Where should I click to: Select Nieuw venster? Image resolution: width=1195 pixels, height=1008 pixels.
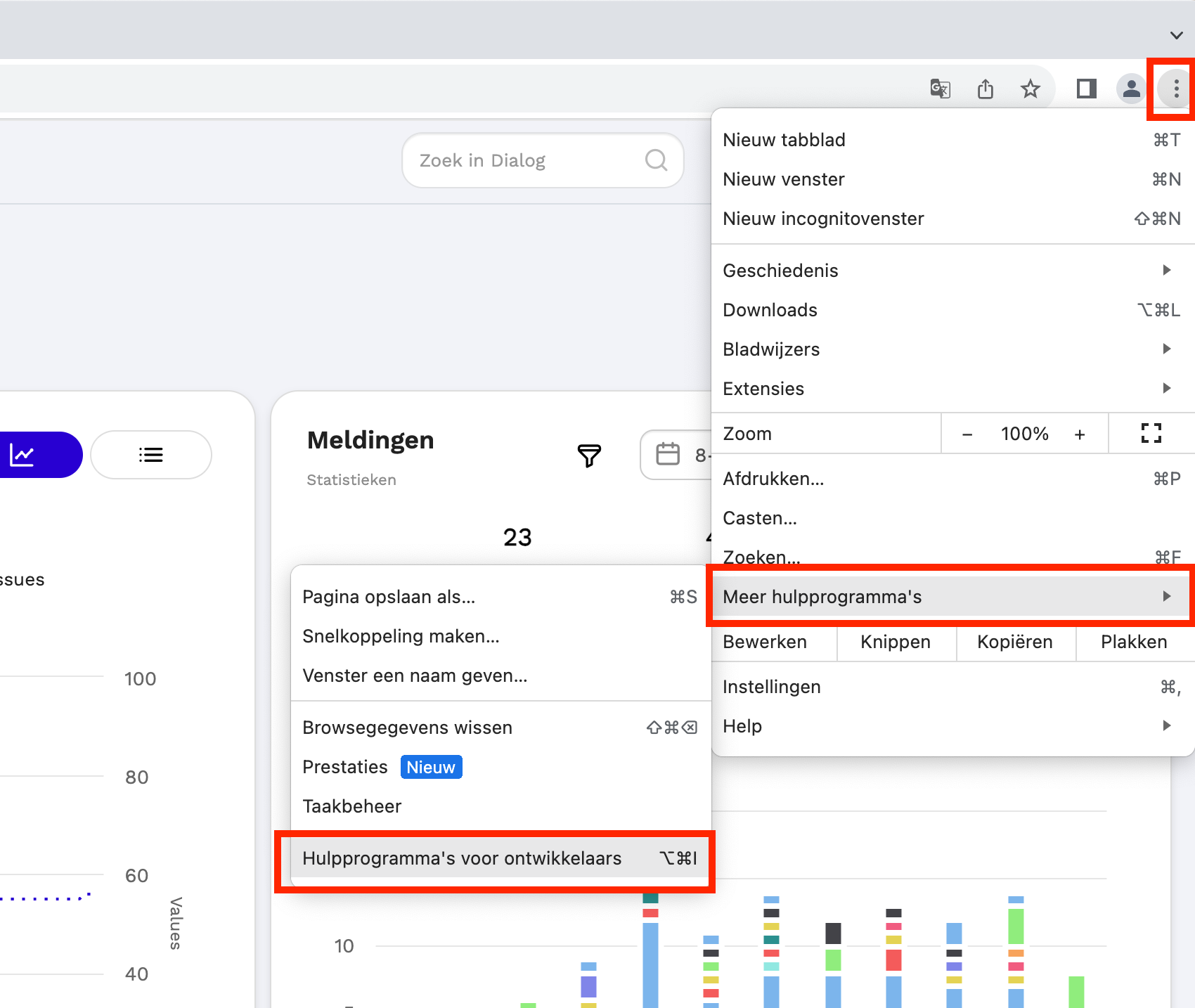tap(952, 179)
